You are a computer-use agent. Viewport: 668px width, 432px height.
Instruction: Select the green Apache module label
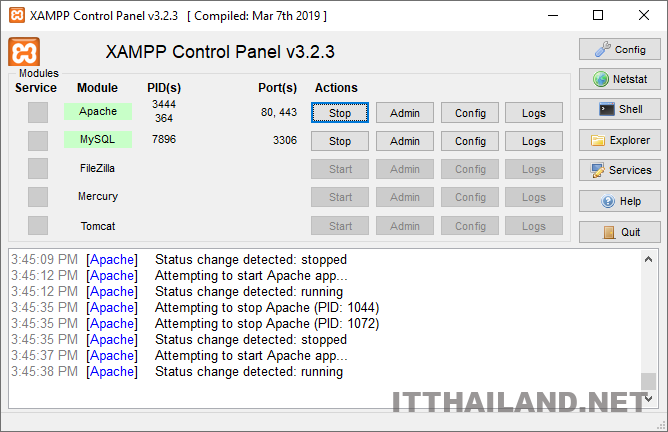(98, 111)
